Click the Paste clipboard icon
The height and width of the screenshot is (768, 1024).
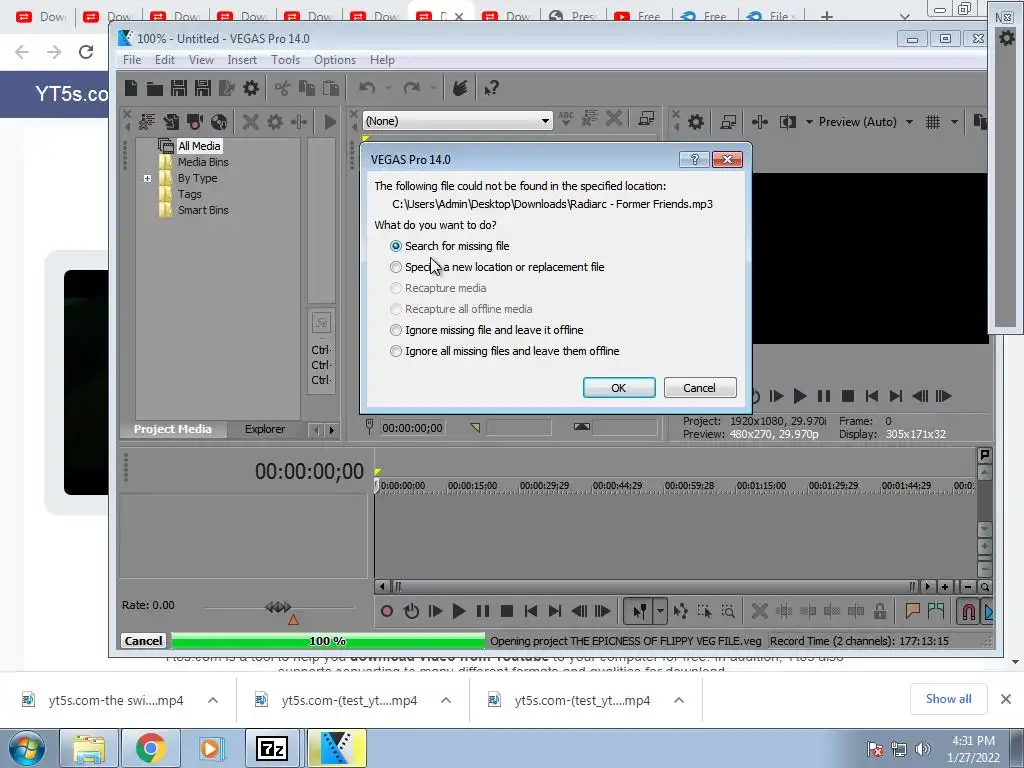click(x=331, y=88)
